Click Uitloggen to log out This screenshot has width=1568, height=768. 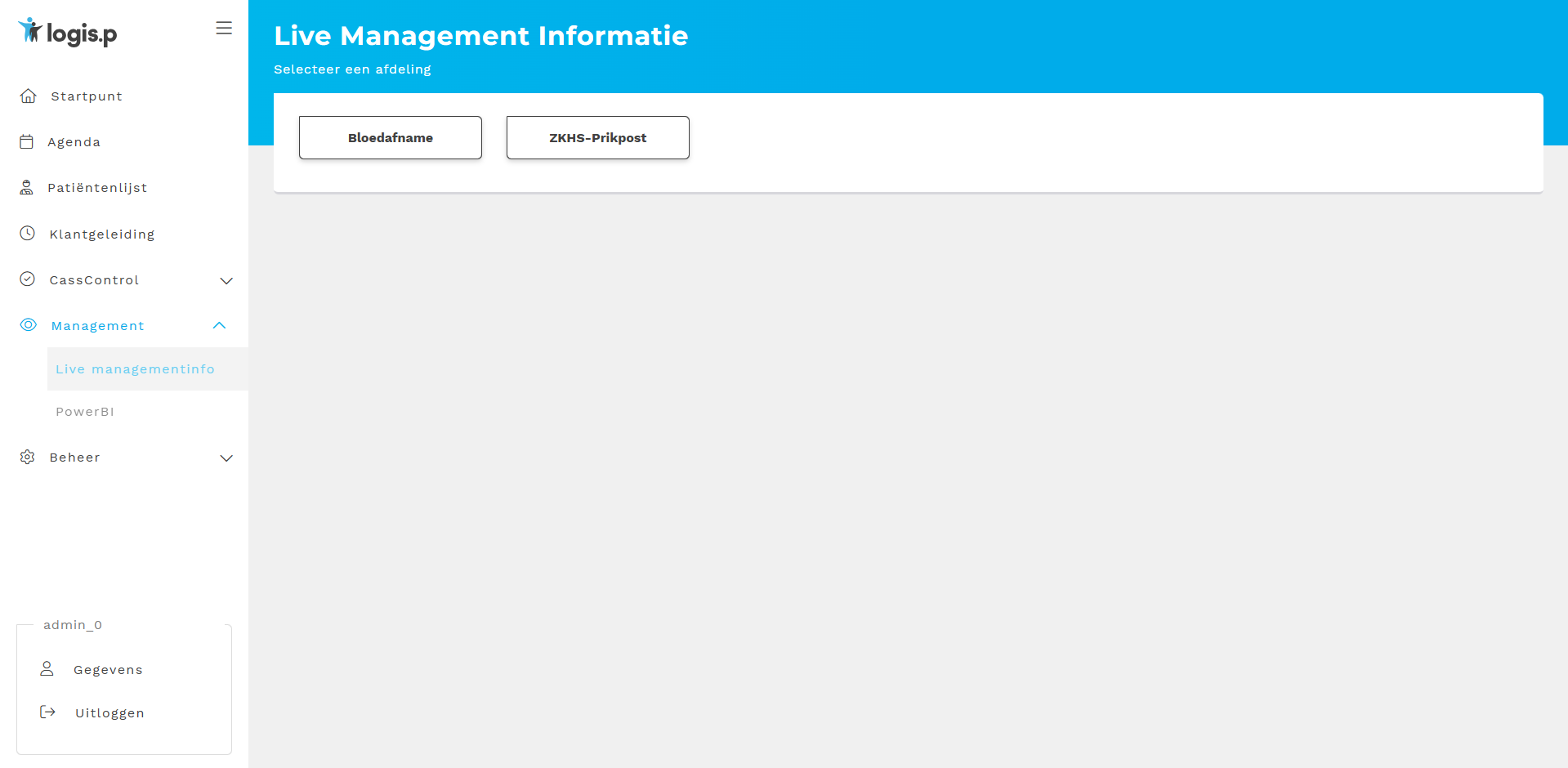(x=109, y=712)
